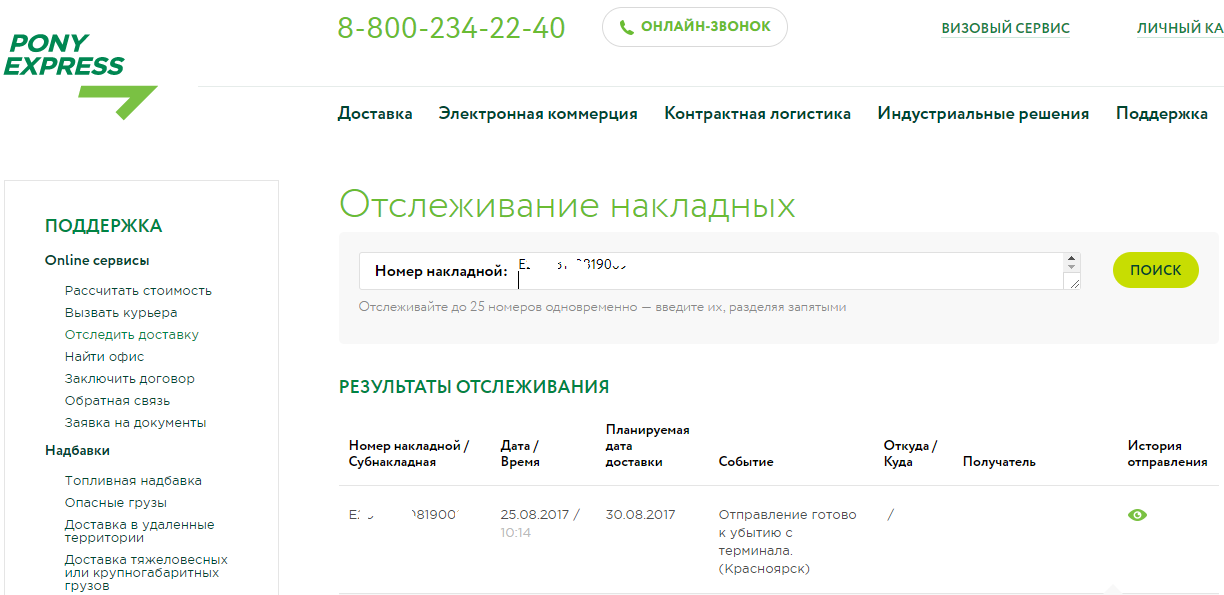Click РЕЗУЛЬТАТЫ ОТСЛЕЖИВАНИЯ heading
The width and height of the screenshot is (1224, 595).
point(474,387)
